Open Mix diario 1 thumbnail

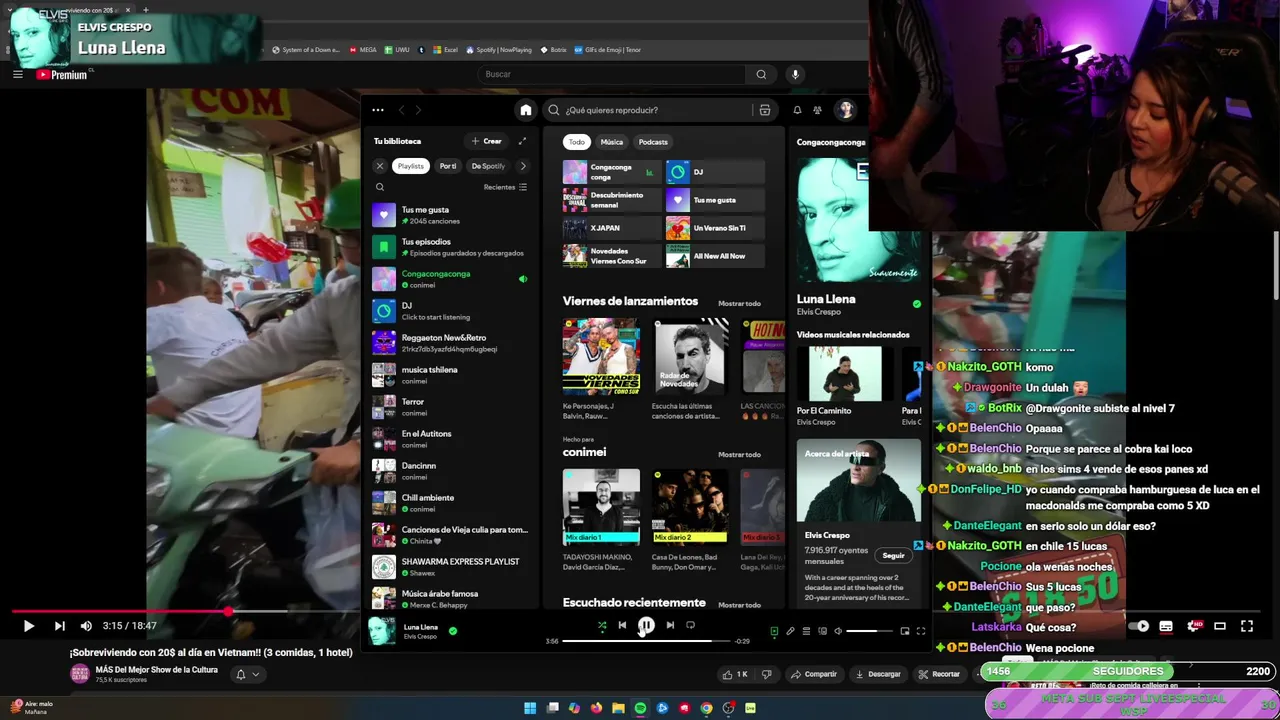[601, 507]
